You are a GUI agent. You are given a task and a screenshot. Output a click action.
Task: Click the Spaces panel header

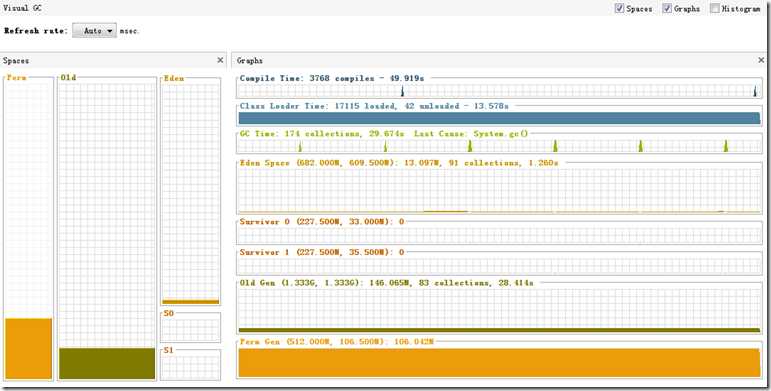113,60
